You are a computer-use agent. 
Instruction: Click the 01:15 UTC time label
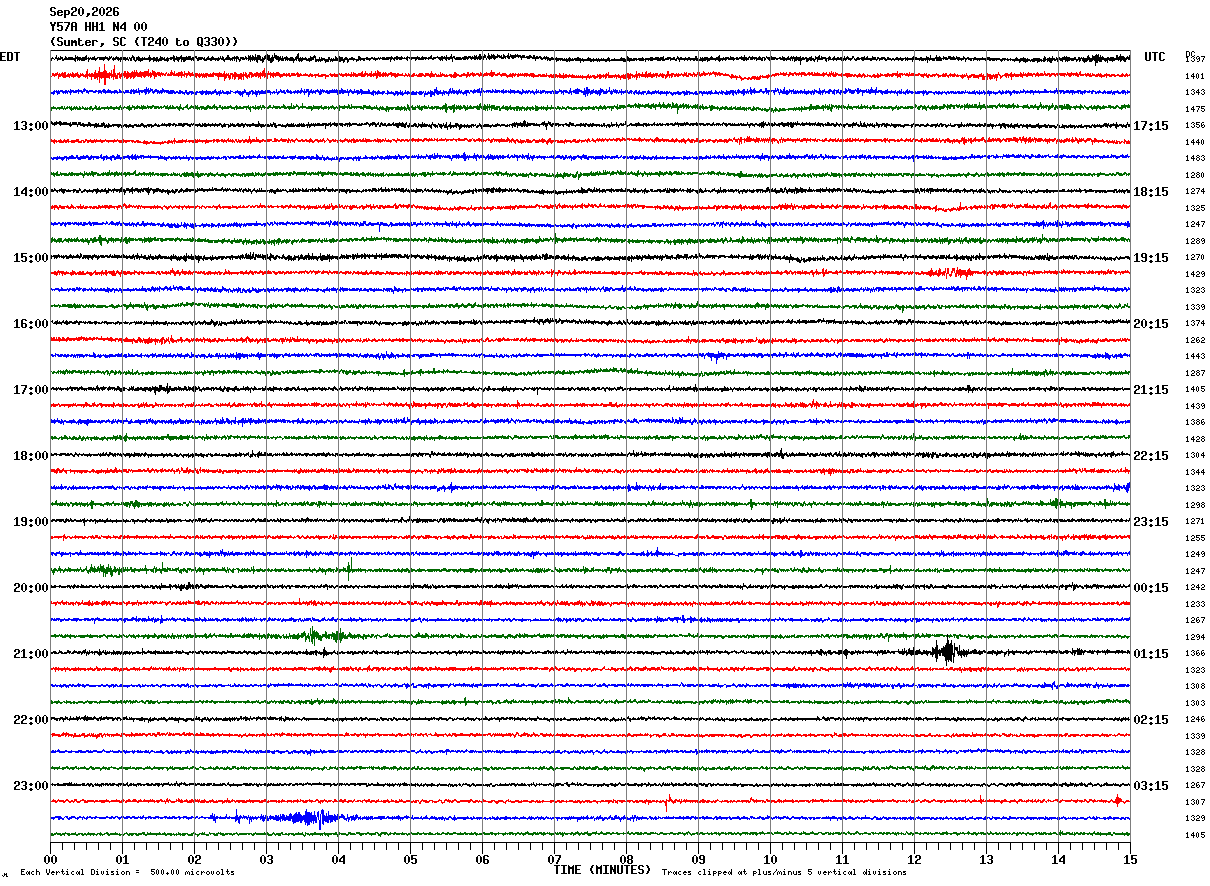(1151, 654)
